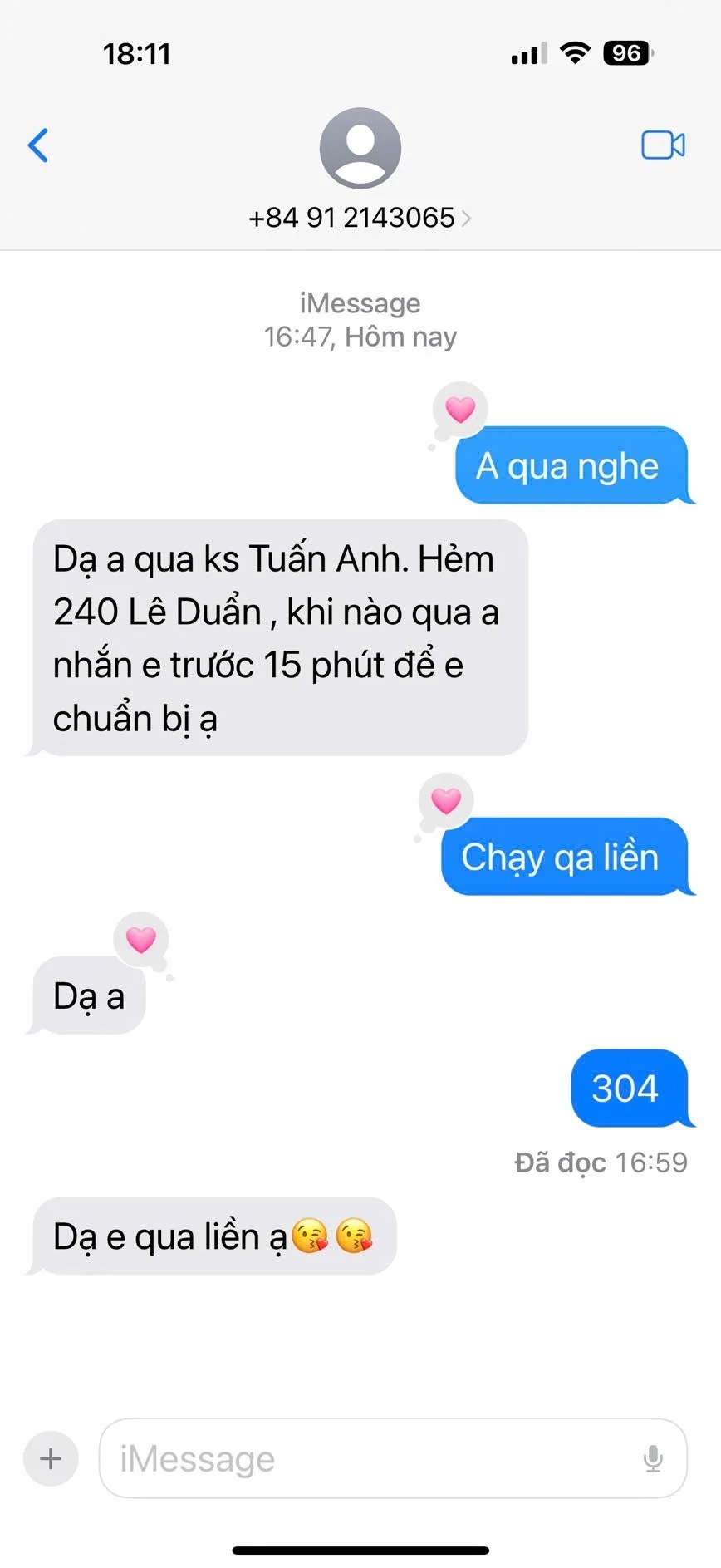Open the plus attachments button
721x1568 pixels.
[x=51, y=1458]
